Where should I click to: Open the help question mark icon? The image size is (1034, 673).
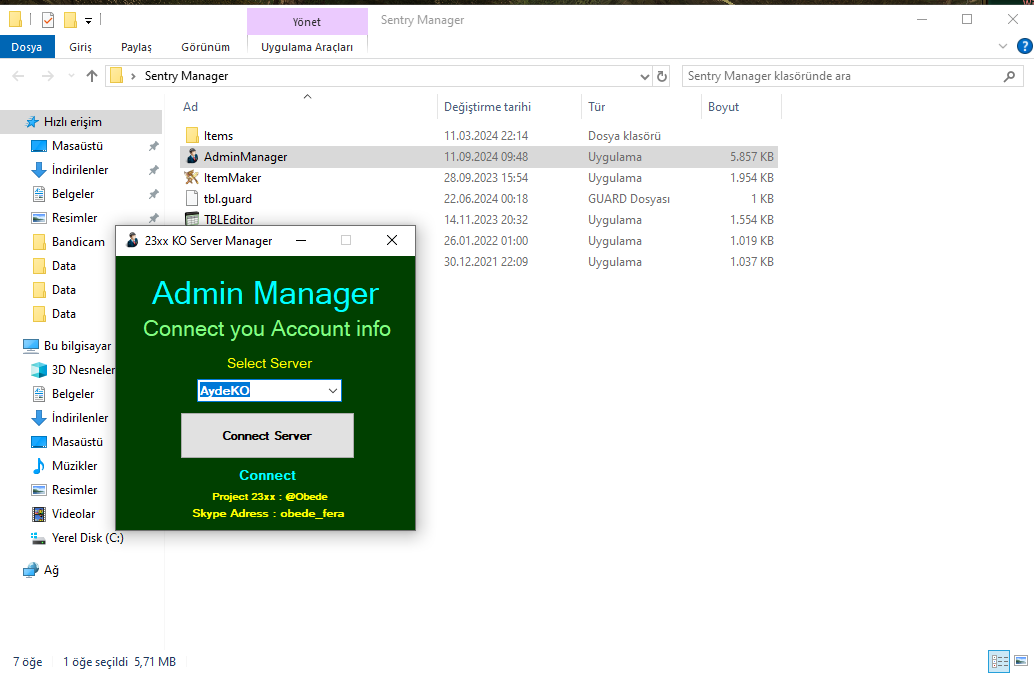tap(1025, 46)
